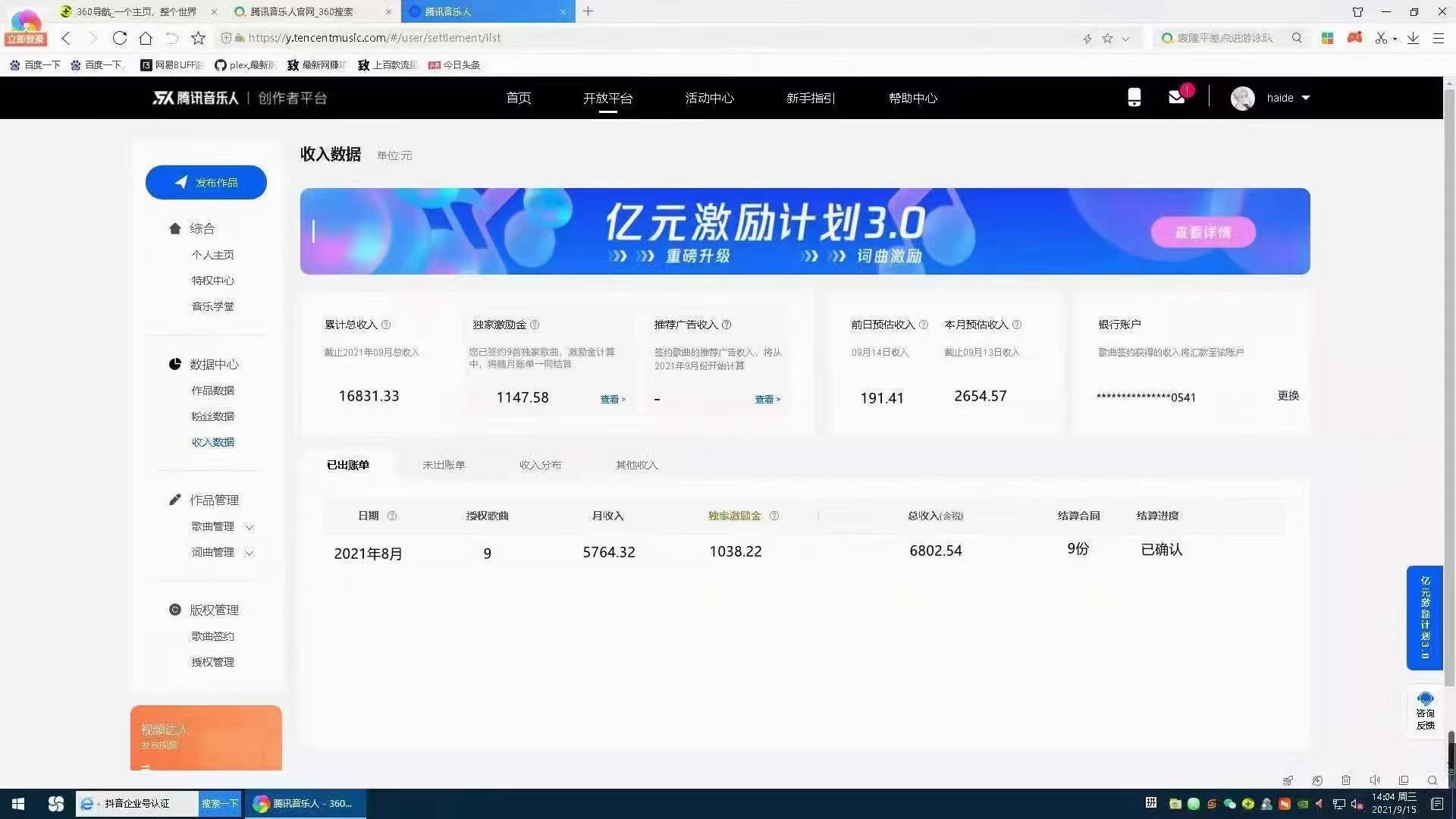Open 收入数据 in sidebar
Screen dimensions: 1456x819
tap(212, 442)
